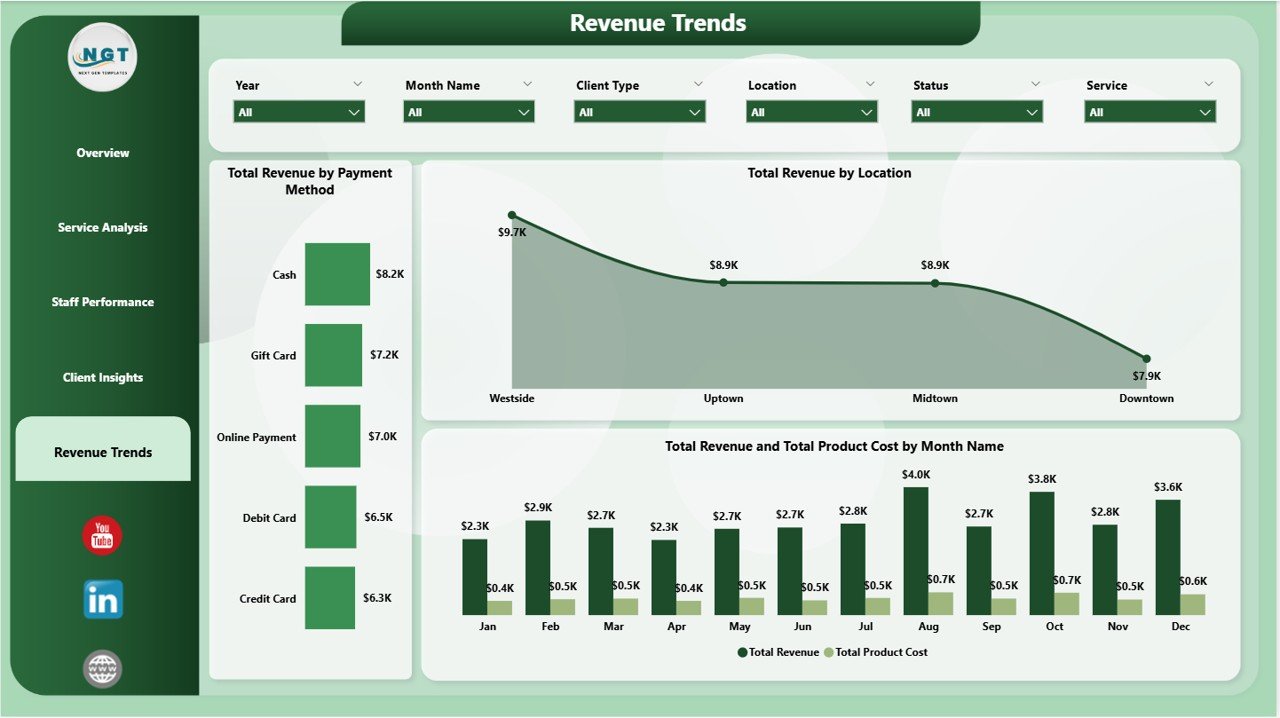Toggle Total Product Cost legend item

coord(875,652)
